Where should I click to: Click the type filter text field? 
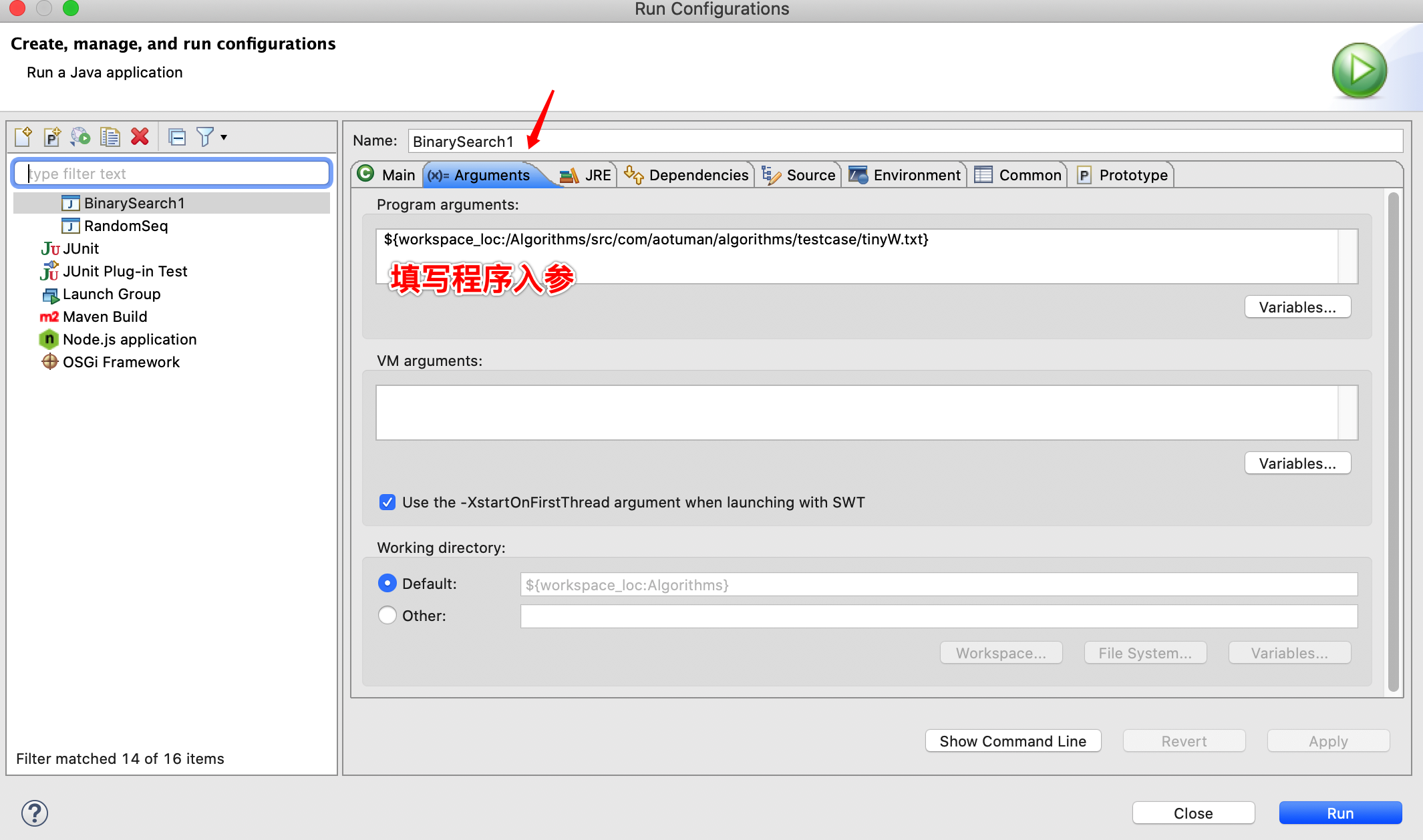pyautogui.click(x=172, y=174)
